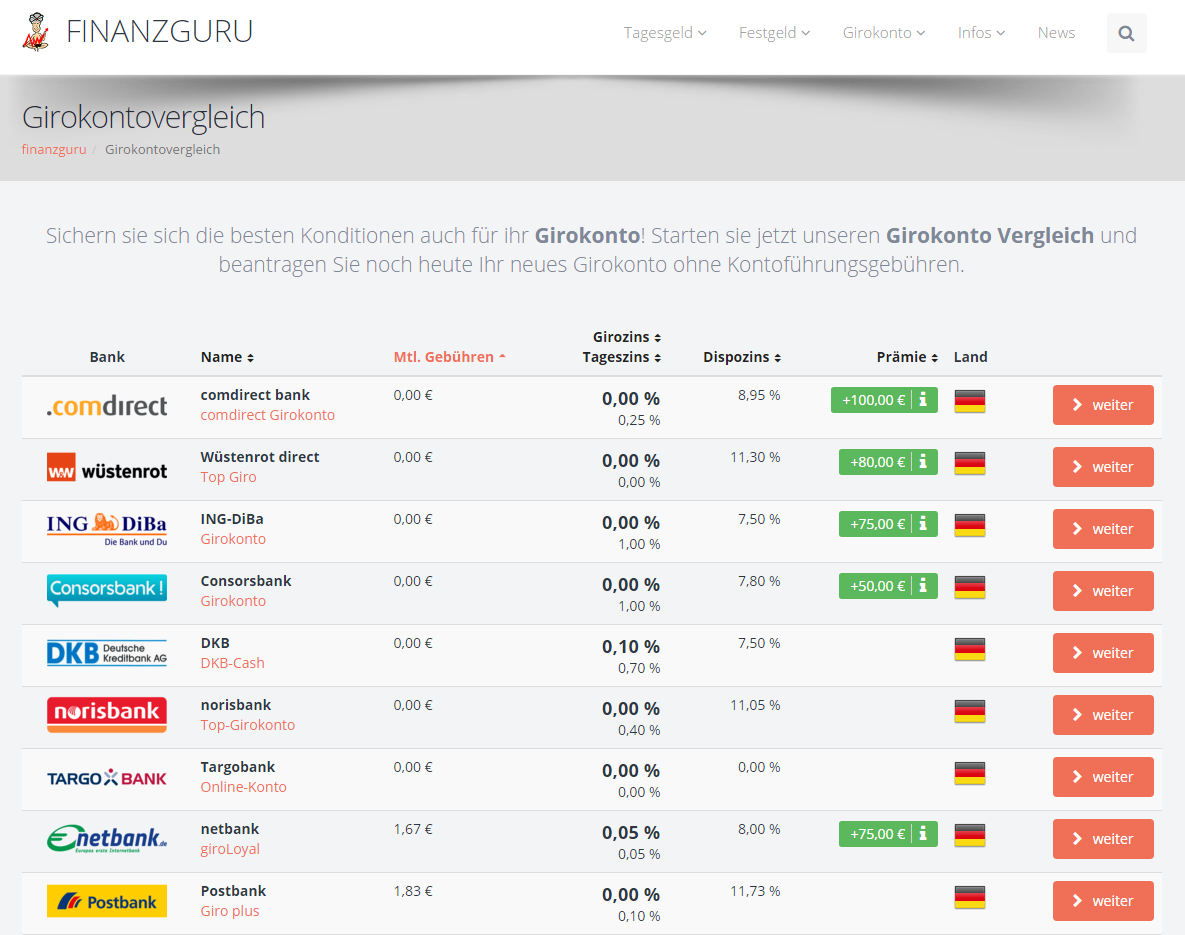Sort table by Name column
Viewport: 1185px width, 935px height.
[227, 357]
